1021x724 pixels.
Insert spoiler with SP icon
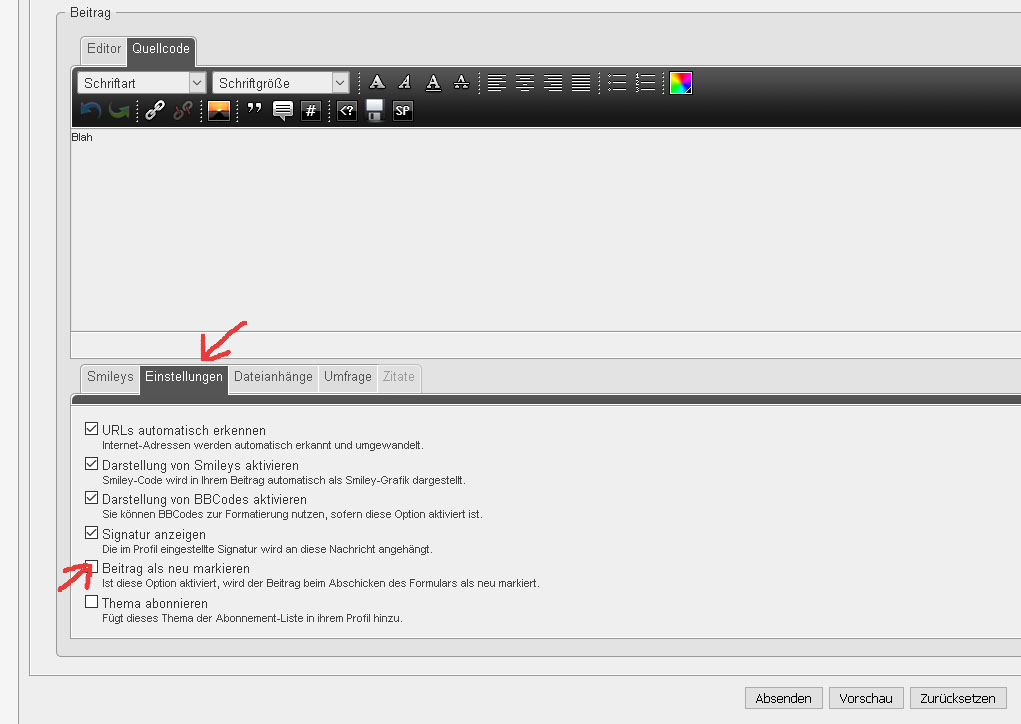click(402, 111)
